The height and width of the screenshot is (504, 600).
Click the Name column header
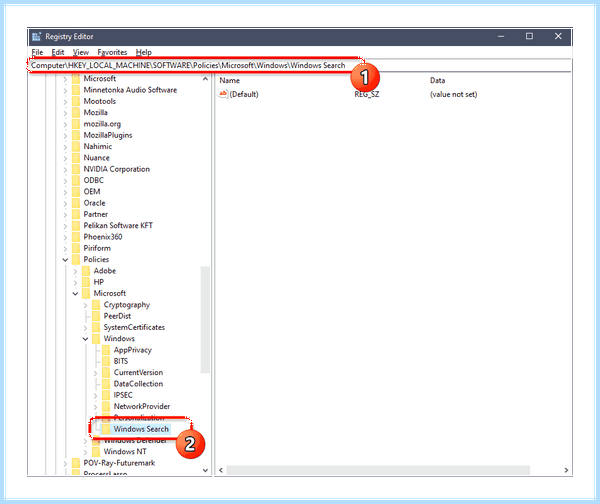point(230,80)
